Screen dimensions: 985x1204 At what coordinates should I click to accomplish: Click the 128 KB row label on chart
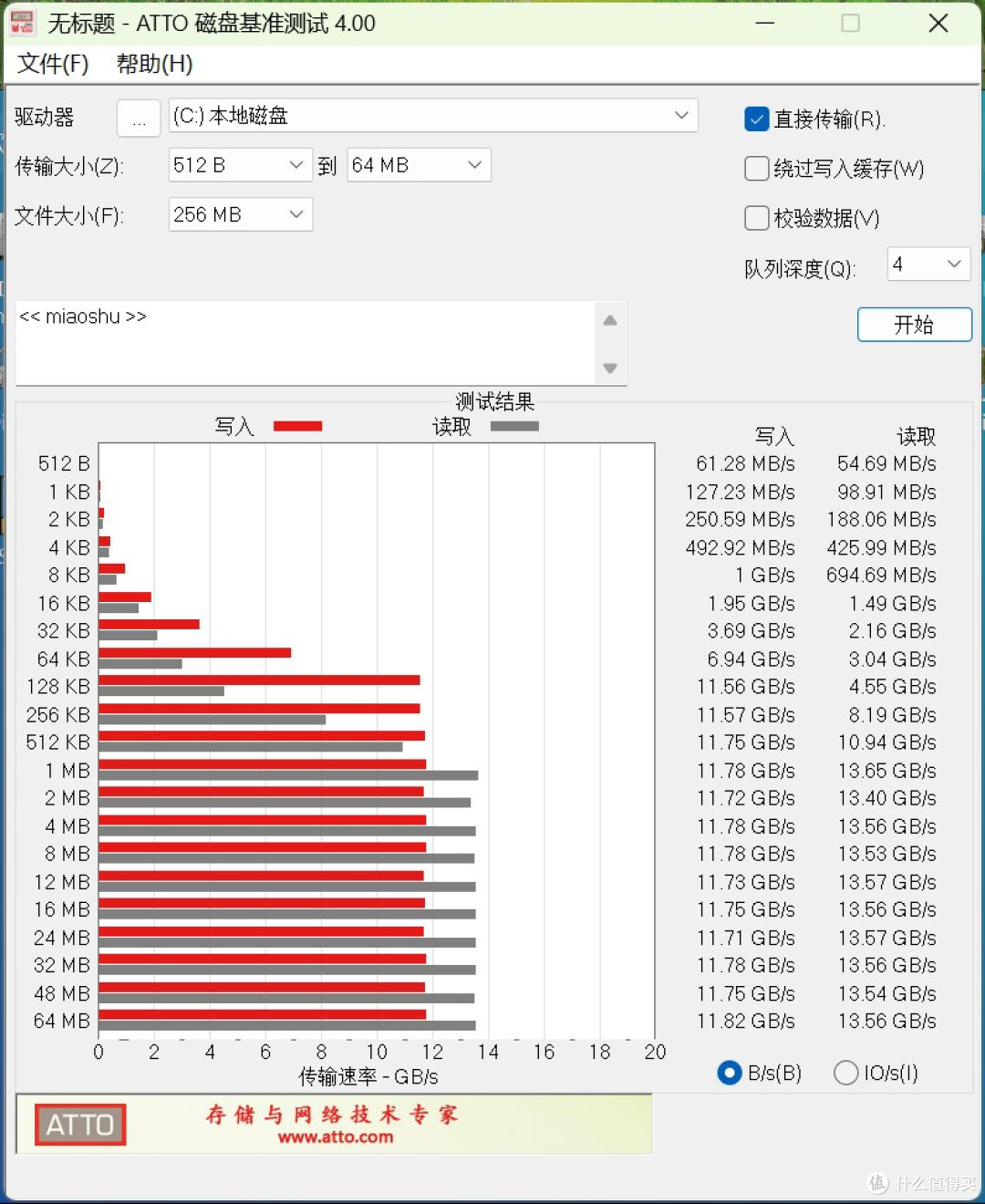coord(59,687)
